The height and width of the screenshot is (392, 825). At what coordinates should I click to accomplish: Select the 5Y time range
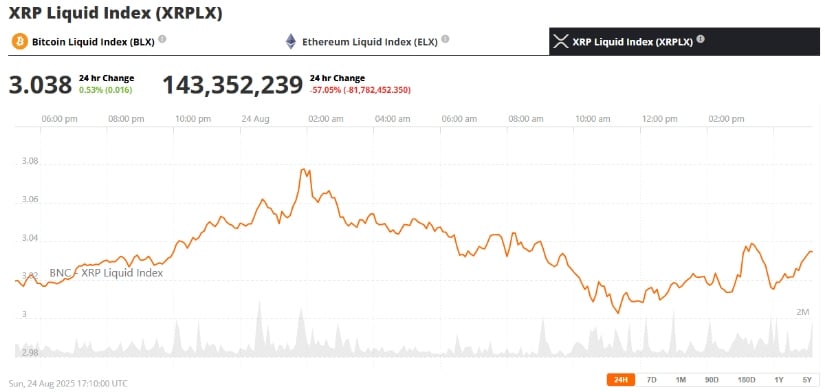(x=807, y=379)
